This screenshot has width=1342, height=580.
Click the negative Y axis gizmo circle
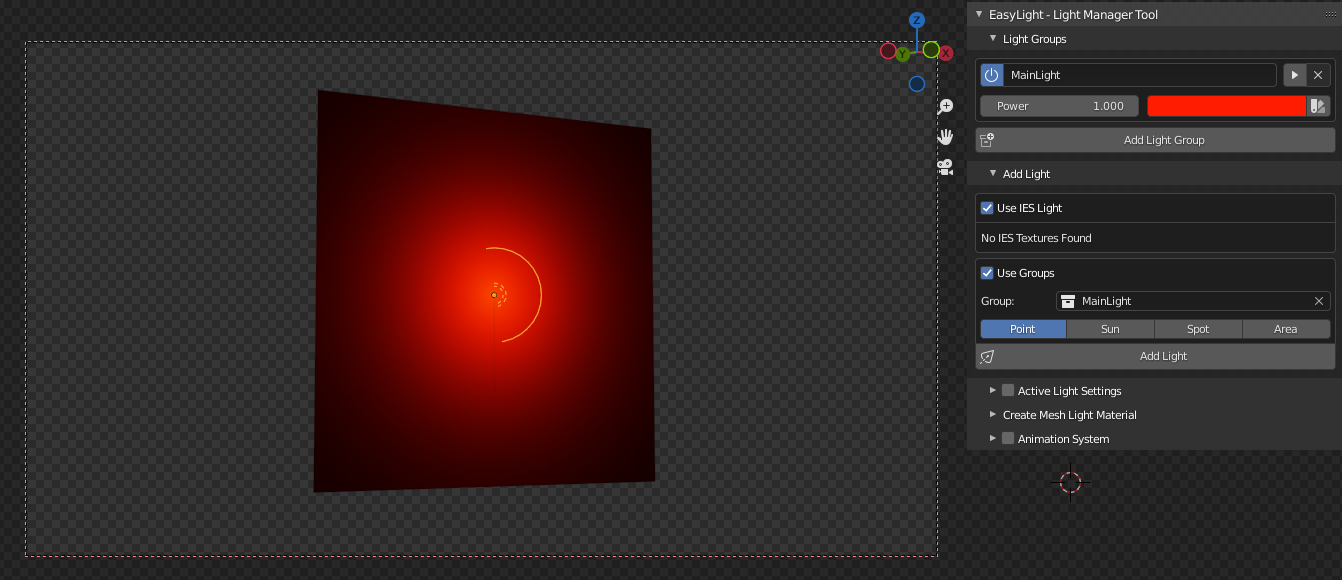coord(931,50)
